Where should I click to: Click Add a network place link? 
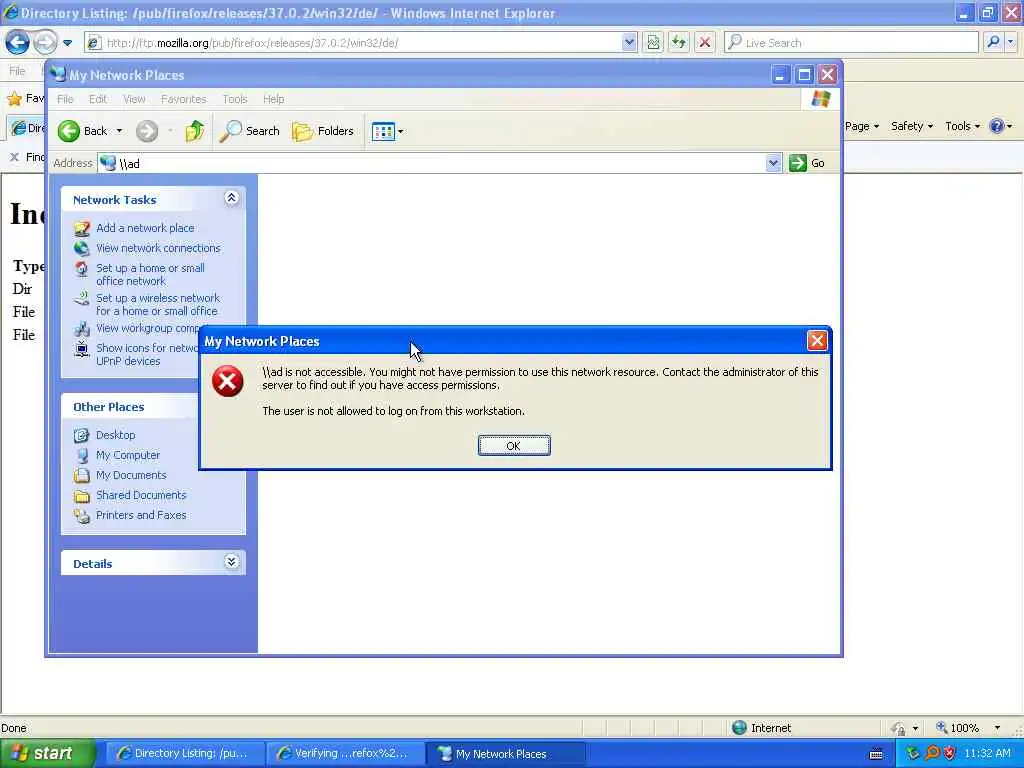pos(145,228)
